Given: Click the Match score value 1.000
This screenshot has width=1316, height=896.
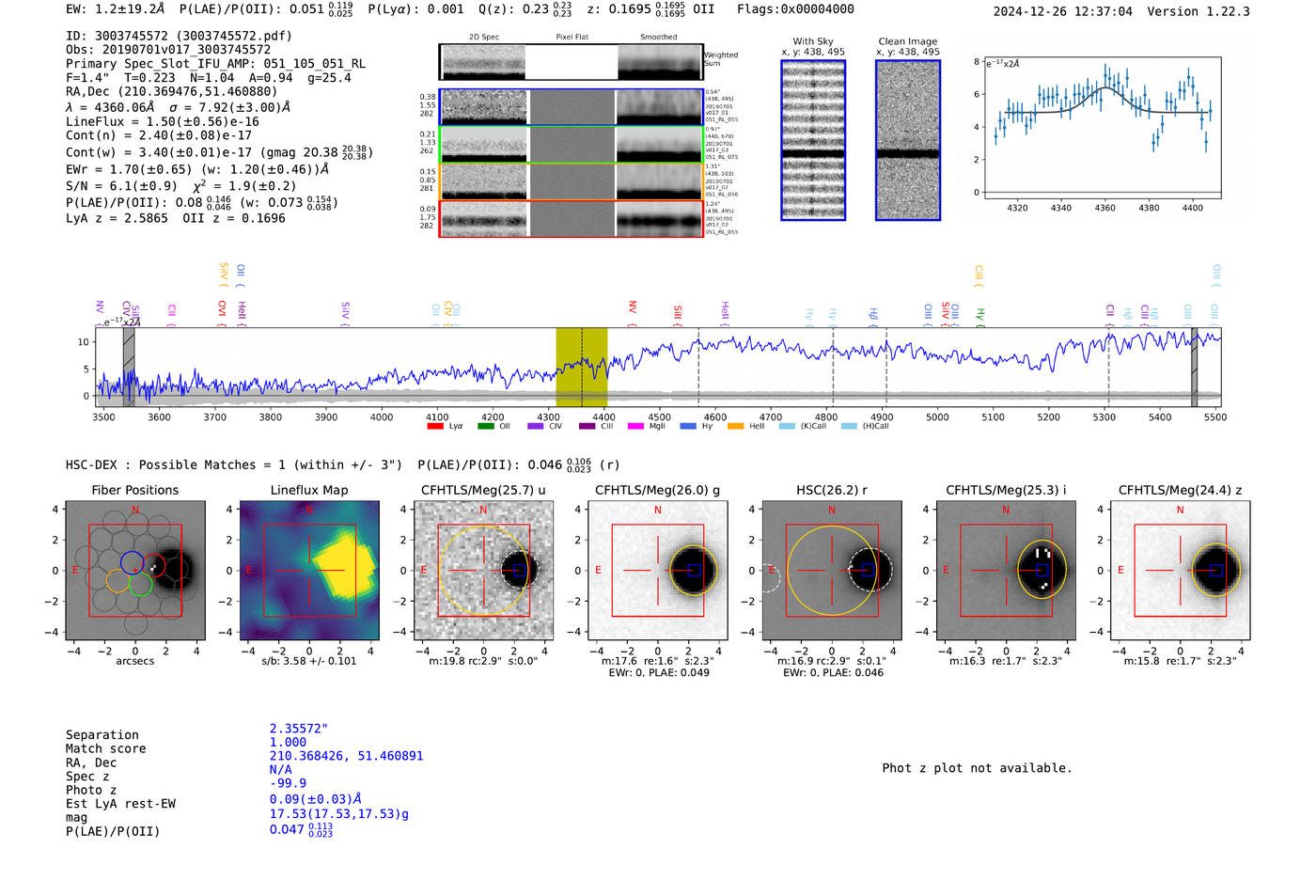Looking at the screenshot, I should [288, 743].
